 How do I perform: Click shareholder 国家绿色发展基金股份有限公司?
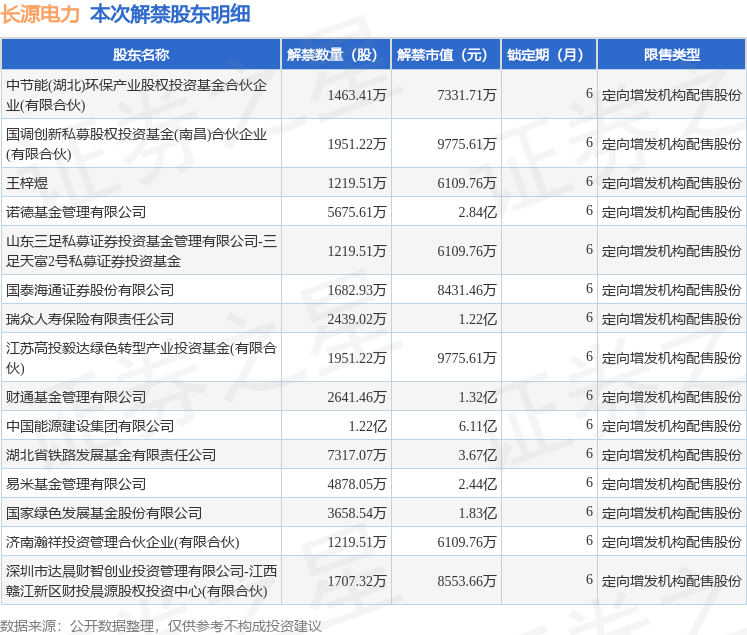[104, 513]
